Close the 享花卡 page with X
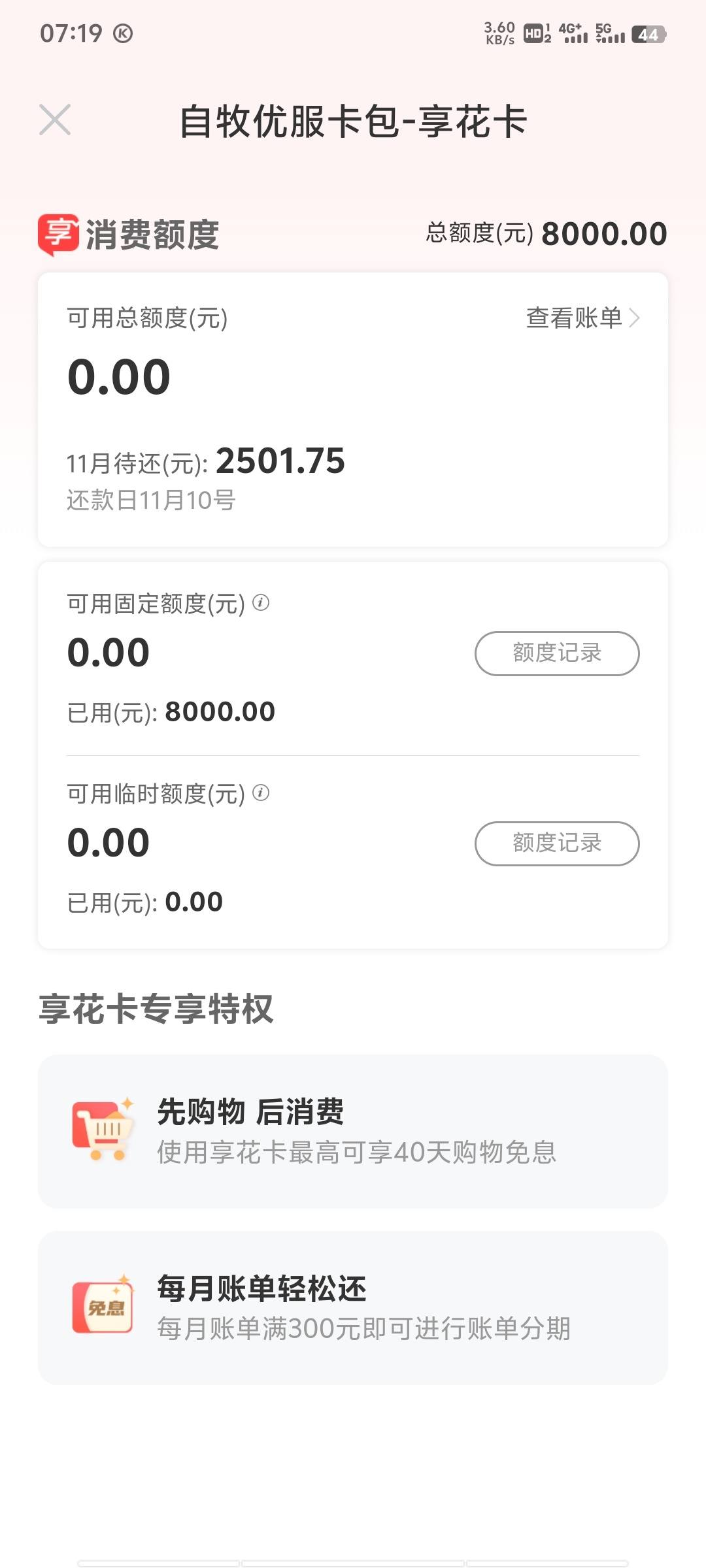 point(55,120)
